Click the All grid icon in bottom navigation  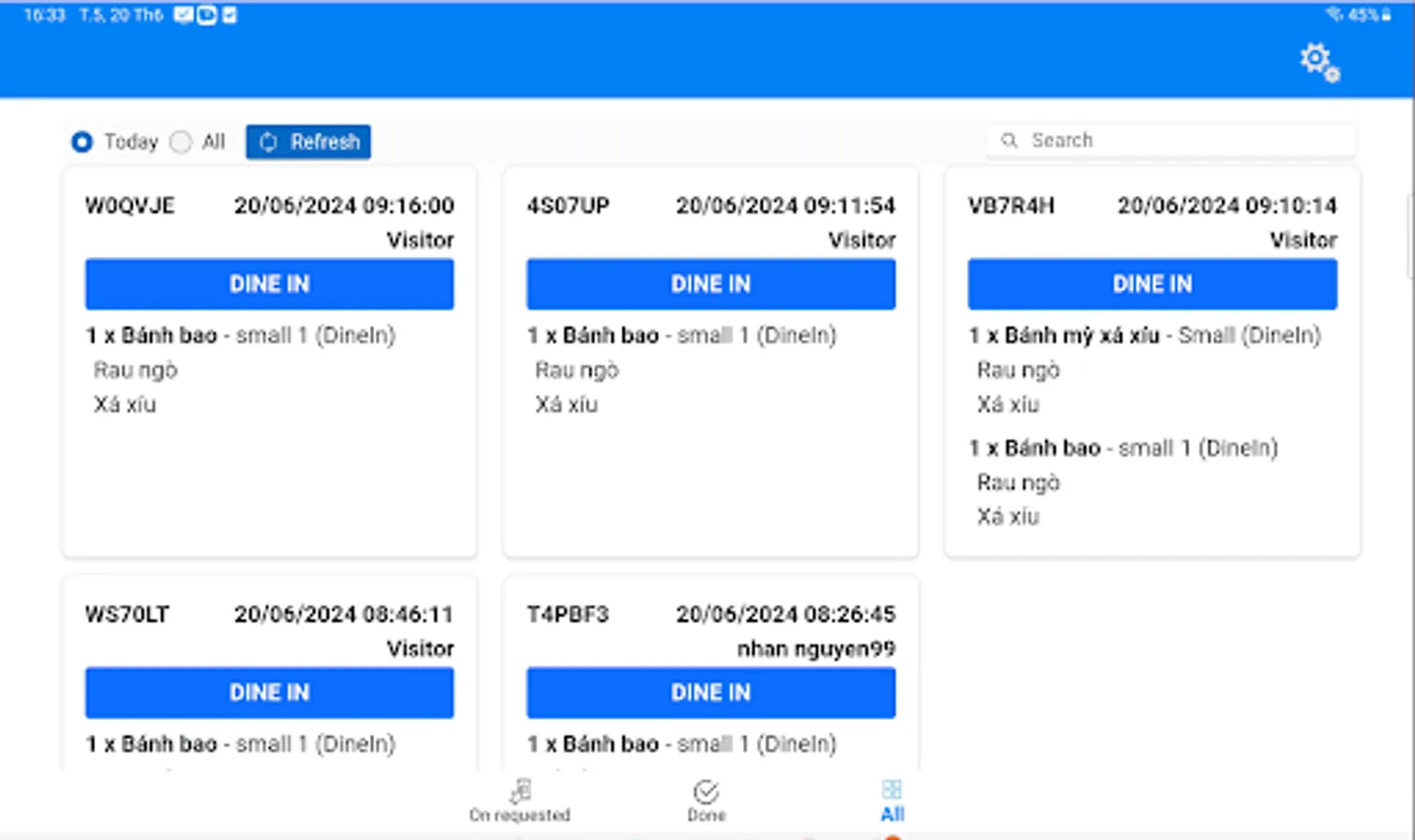(891, 790)
